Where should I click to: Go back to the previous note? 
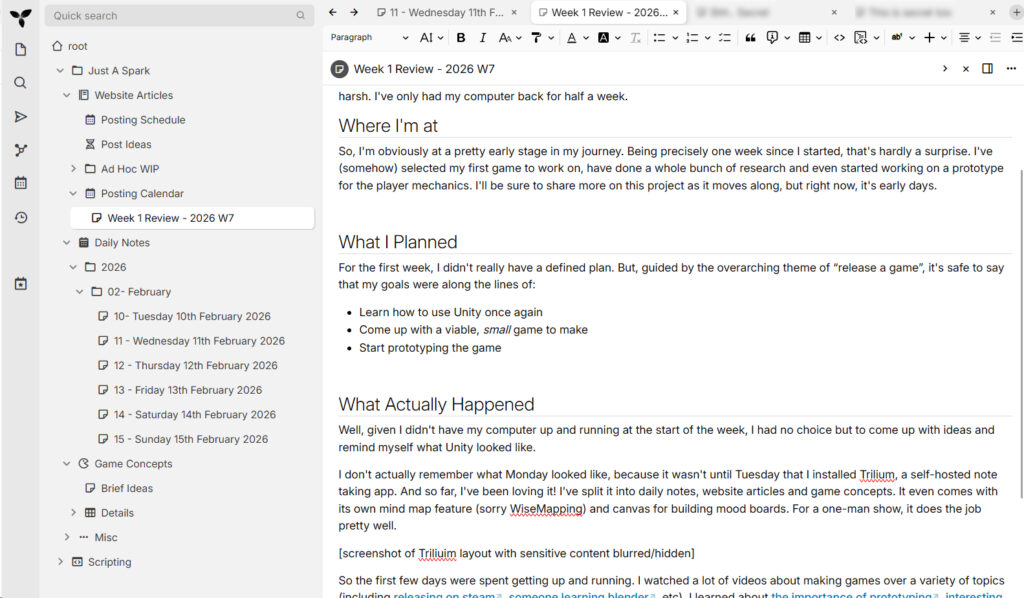(333, 12)
